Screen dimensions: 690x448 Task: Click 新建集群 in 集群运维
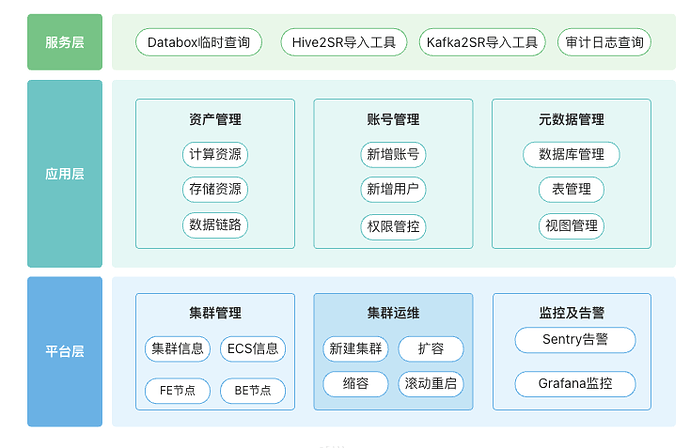coord(355,349)
